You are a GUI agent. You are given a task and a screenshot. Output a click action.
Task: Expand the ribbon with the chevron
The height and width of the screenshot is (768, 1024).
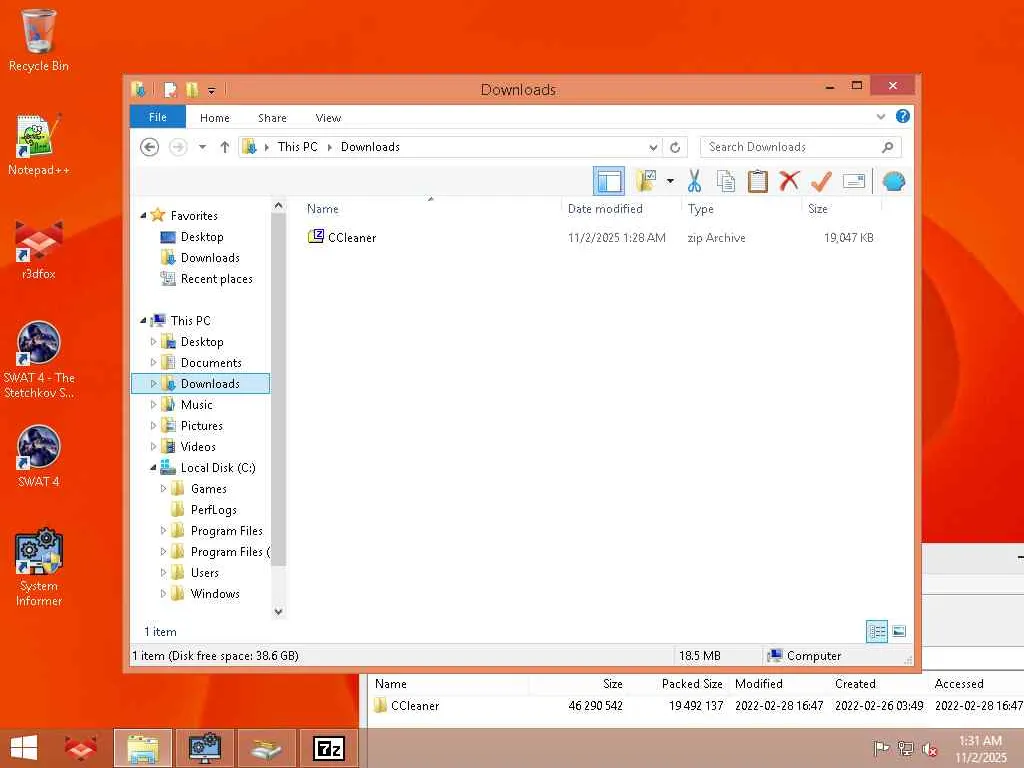[x=880, y=117]
